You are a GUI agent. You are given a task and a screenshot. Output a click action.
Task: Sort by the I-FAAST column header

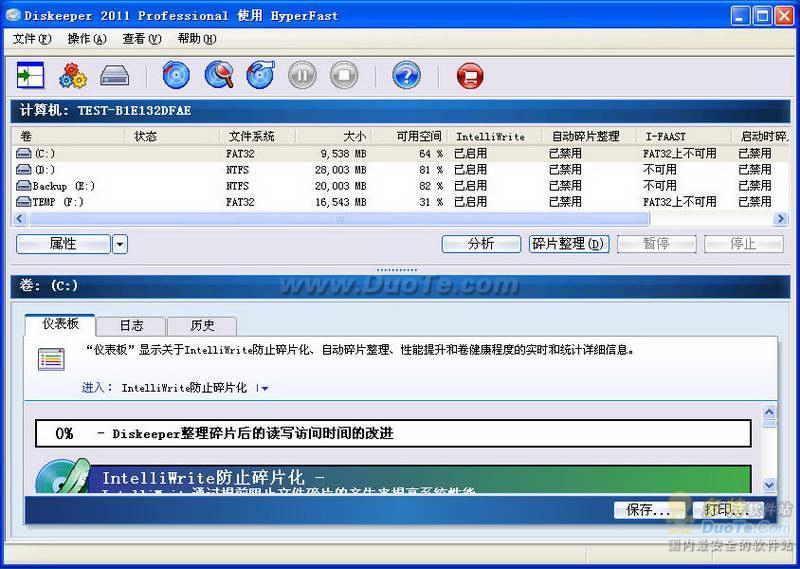pyautogui.click(x=684, y=136)
